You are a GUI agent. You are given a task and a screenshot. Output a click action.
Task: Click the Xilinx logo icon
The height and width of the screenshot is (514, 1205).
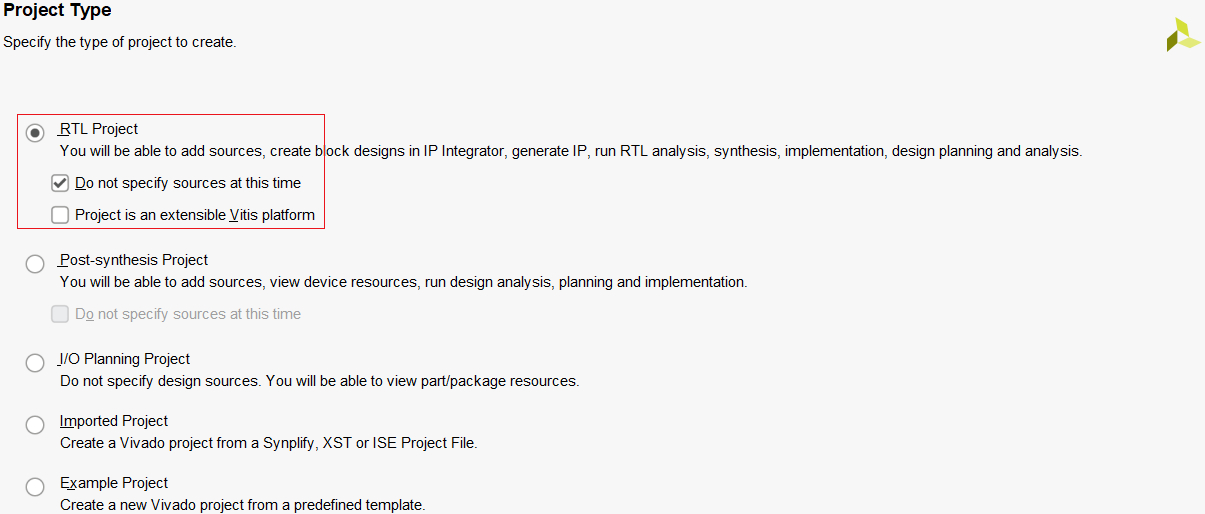click(x=1183, y=35)
